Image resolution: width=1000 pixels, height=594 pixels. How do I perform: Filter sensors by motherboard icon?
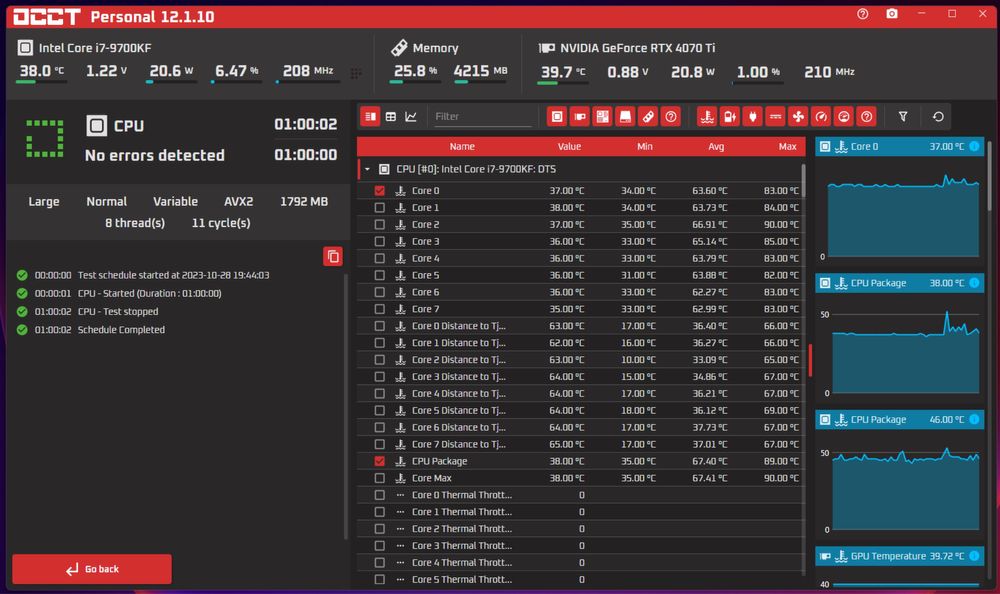(x=602, y=117)
